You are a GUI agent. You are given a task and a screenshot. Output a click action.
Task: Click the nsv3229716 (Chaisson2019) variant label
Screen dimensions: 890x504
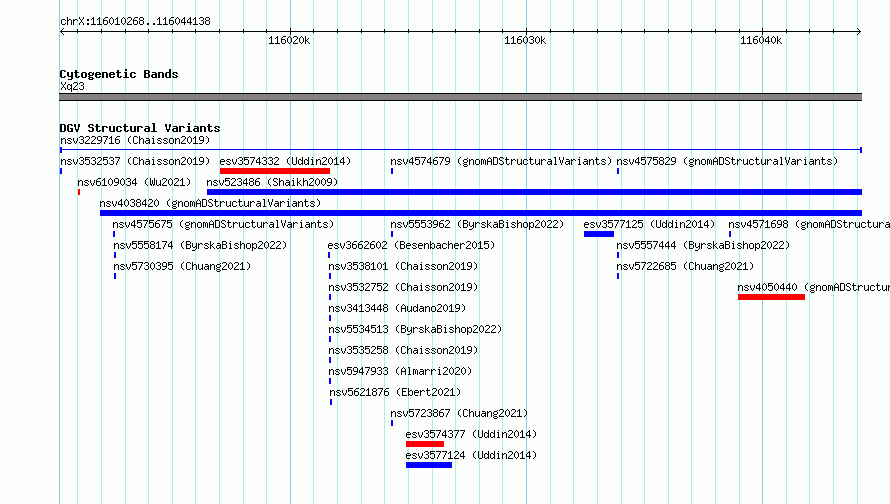[135, 140]
